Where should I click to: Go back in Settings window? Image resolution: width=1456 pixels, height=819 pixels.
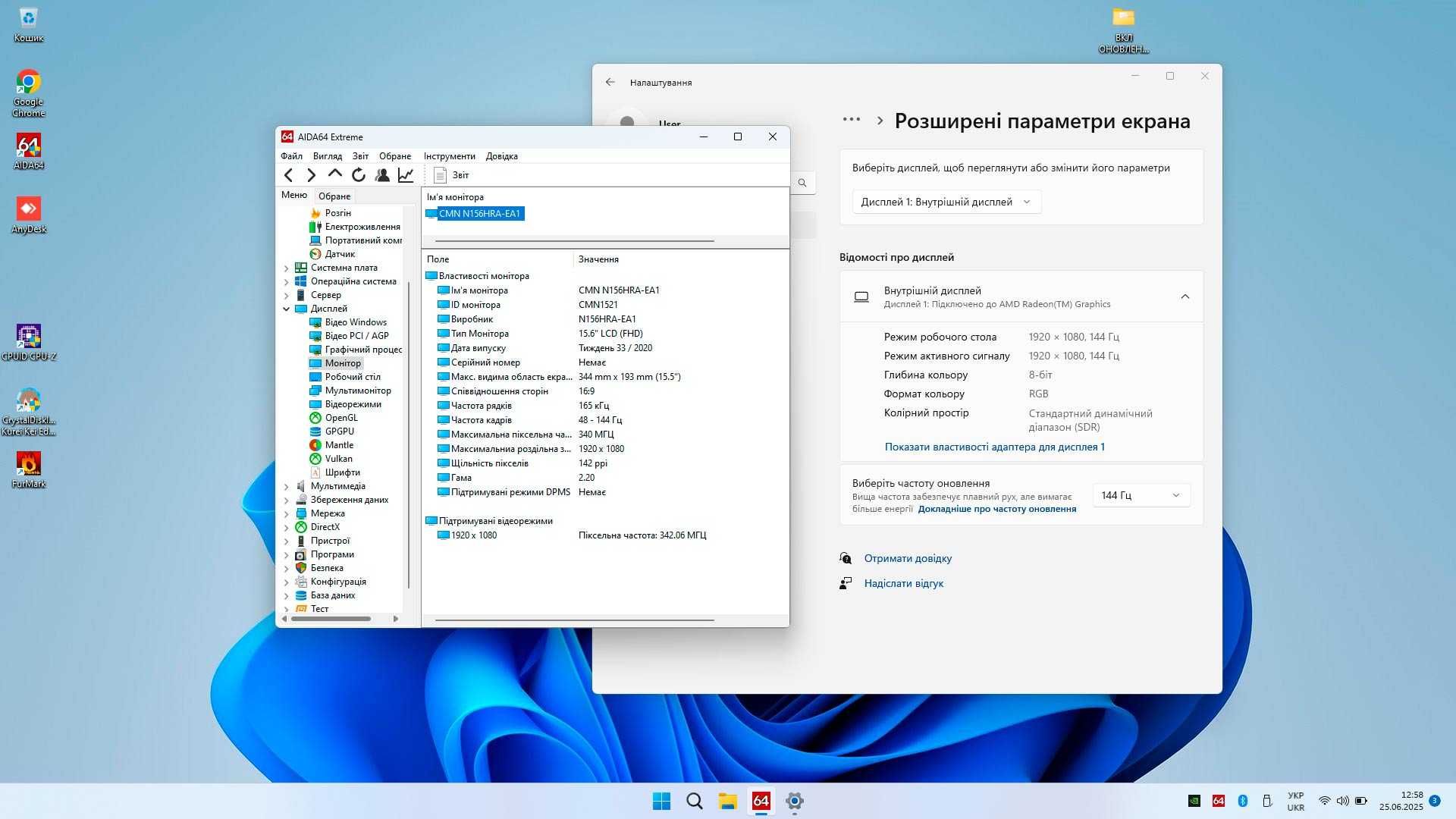610,82
